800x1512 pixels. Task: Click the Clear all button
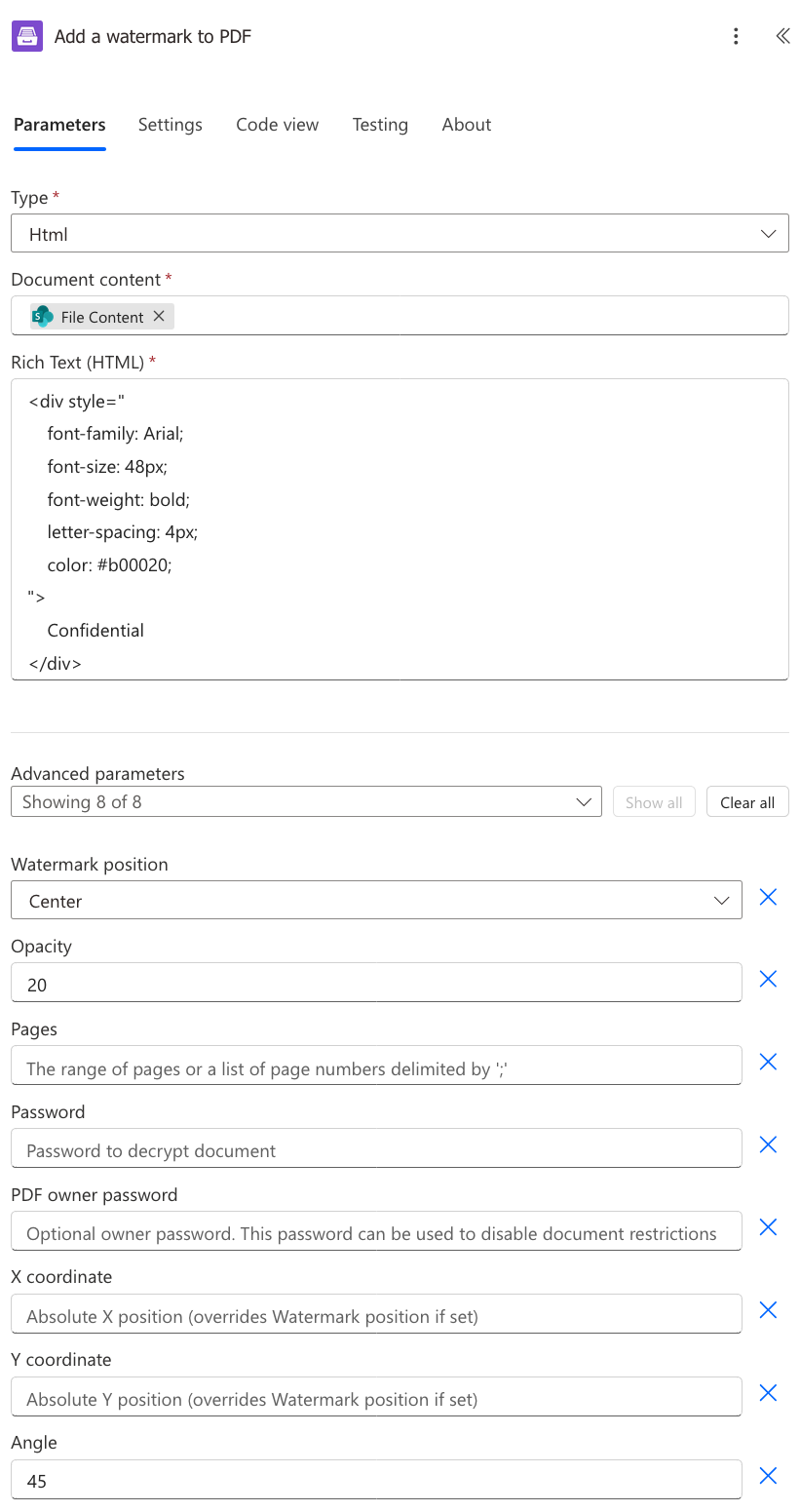(746, 801)
